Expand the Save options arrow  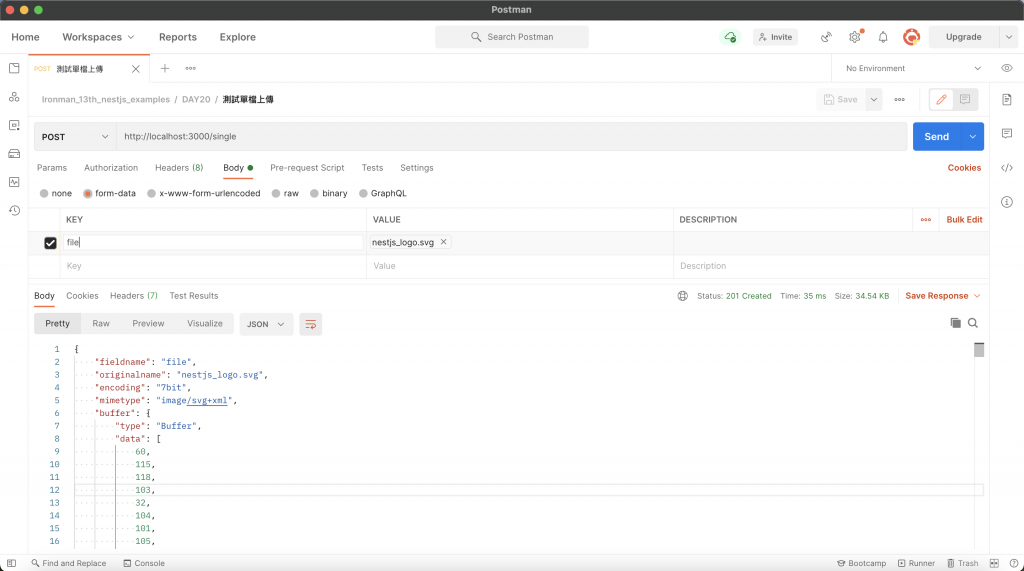(x=873, y=99)
